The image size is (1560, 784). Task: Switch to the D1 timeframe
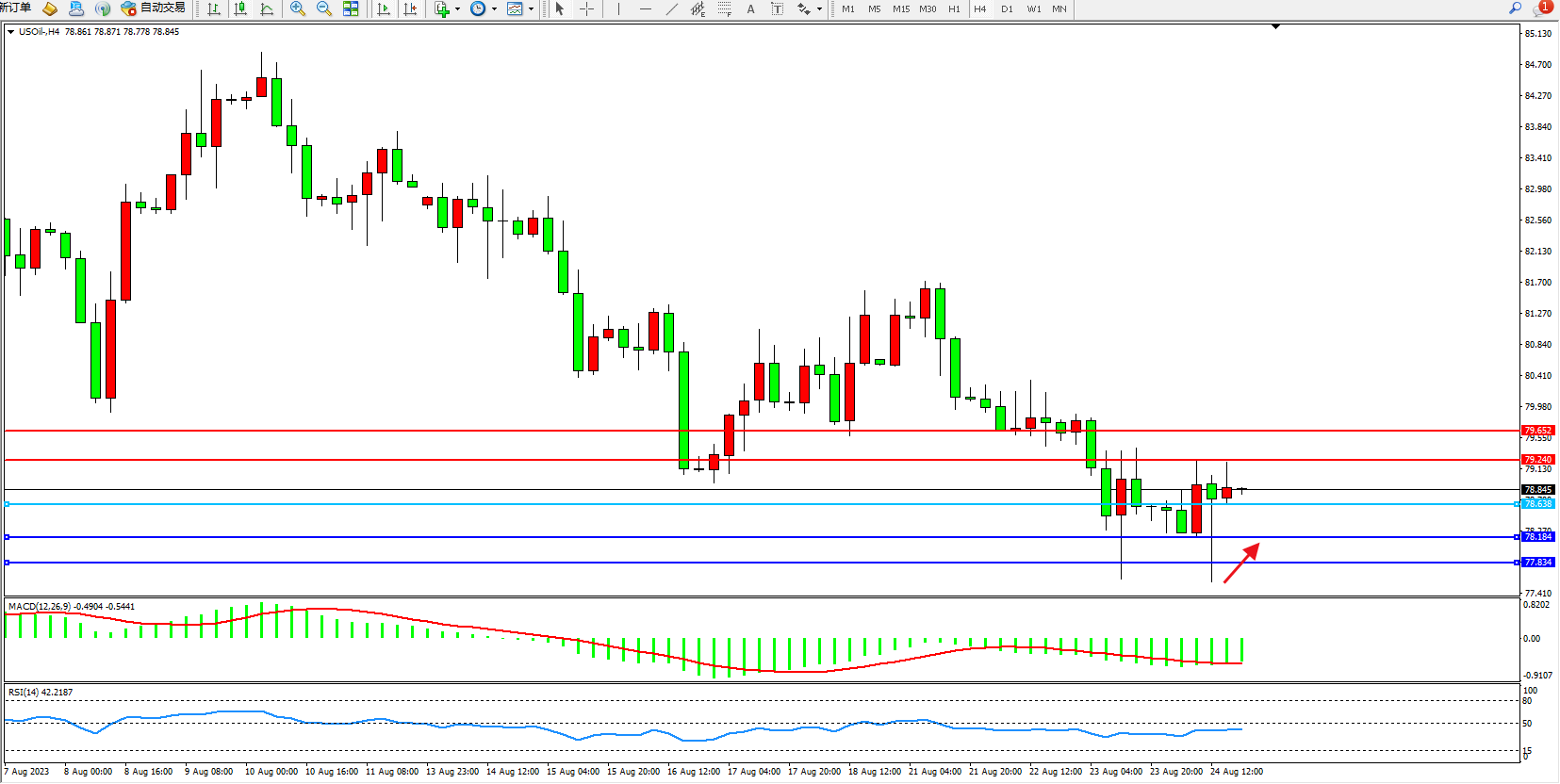coord(1007,8)
